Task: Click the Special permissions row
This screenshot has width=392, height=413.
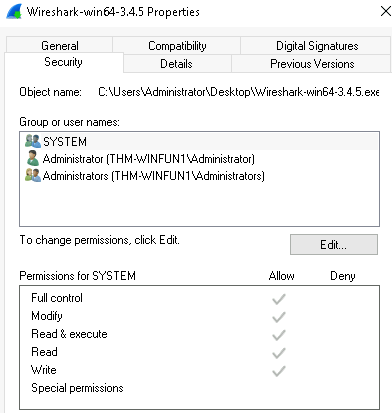Action: pyautogui.click(x=199, y=388)
